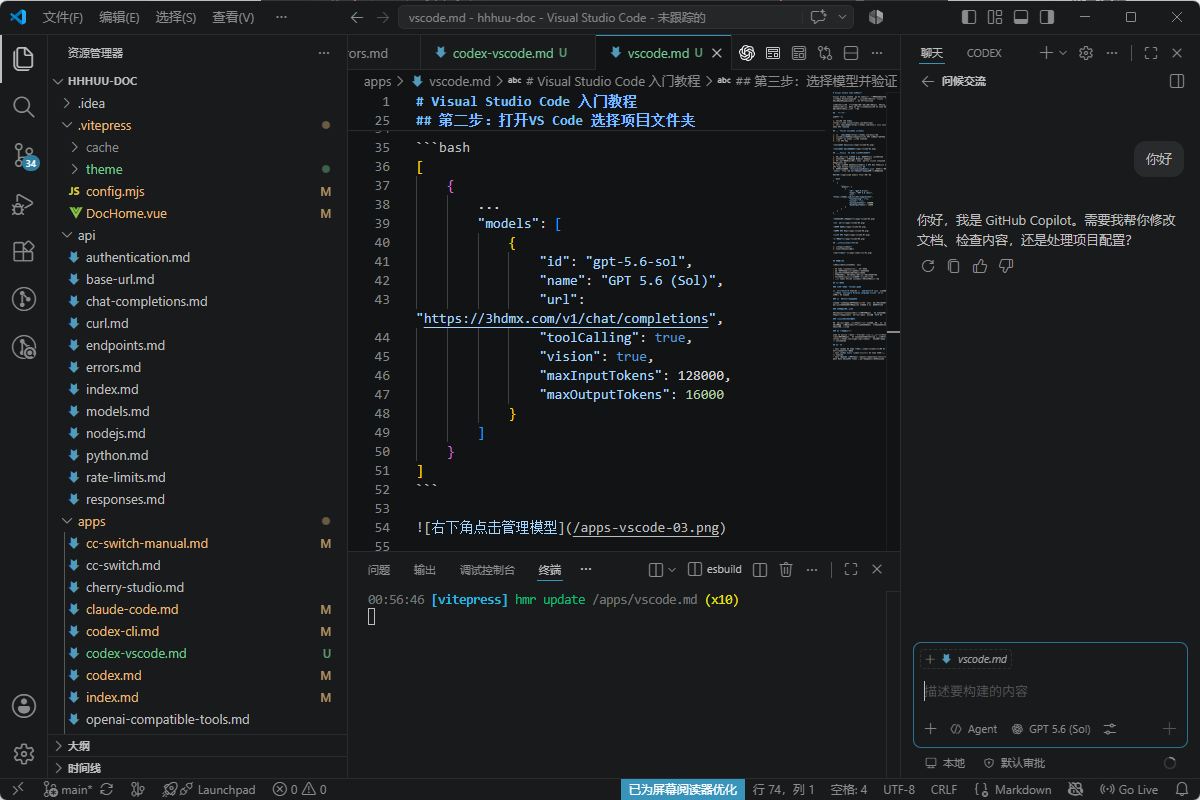Open the 文件(F) menu
Viewport: 1200px width, 800px height.
63,17
